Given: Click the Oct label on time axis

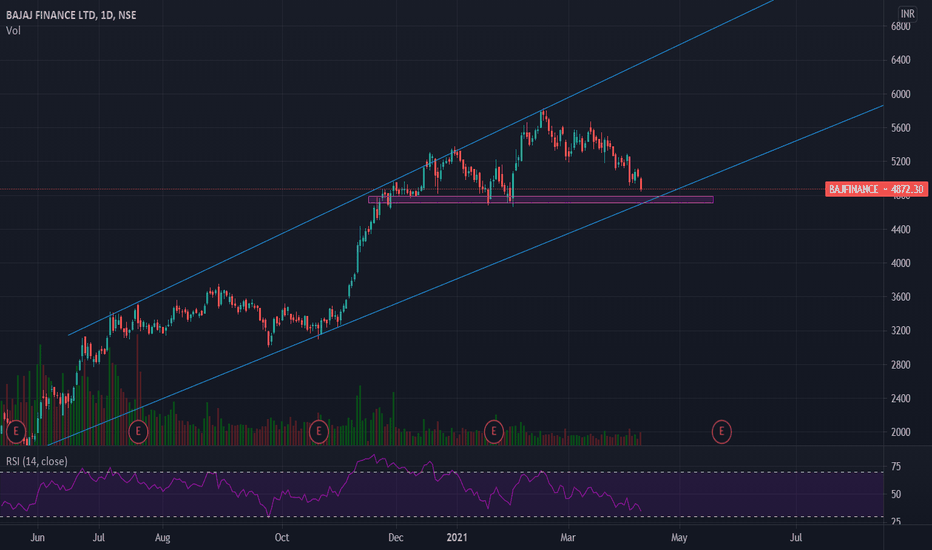Looking at the screenshot, I should (282, 538).
